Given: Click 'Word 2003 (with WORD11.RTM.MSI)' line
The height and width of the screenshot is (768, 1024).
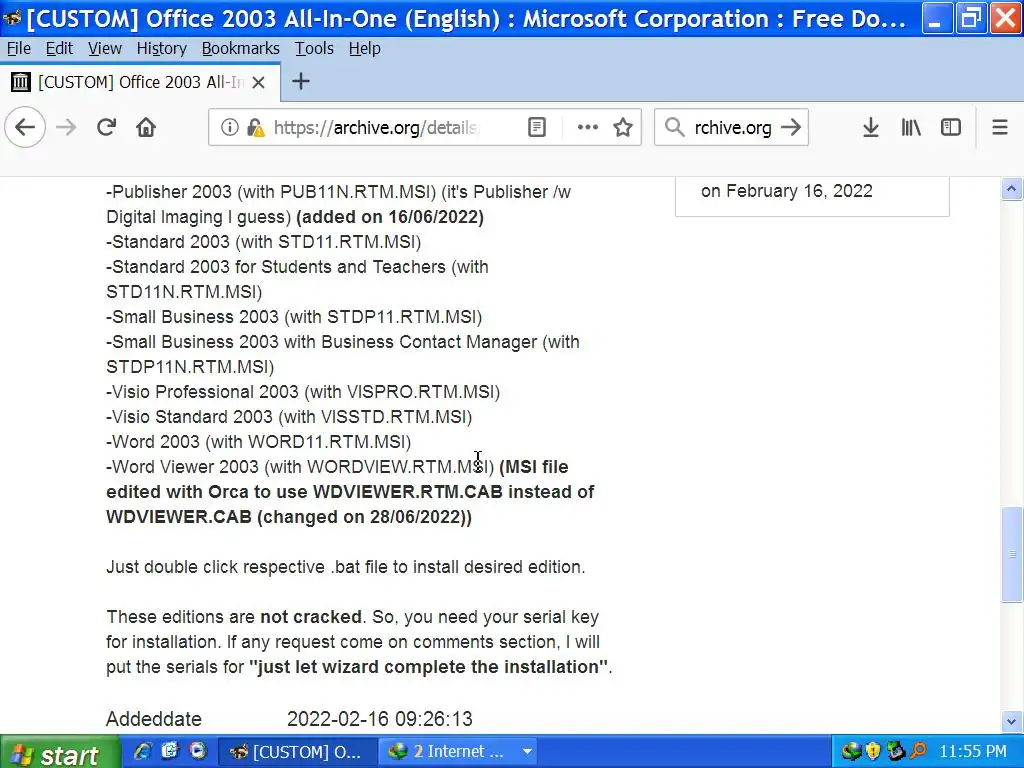Looking at the screenshot, I should pos(259,442).
